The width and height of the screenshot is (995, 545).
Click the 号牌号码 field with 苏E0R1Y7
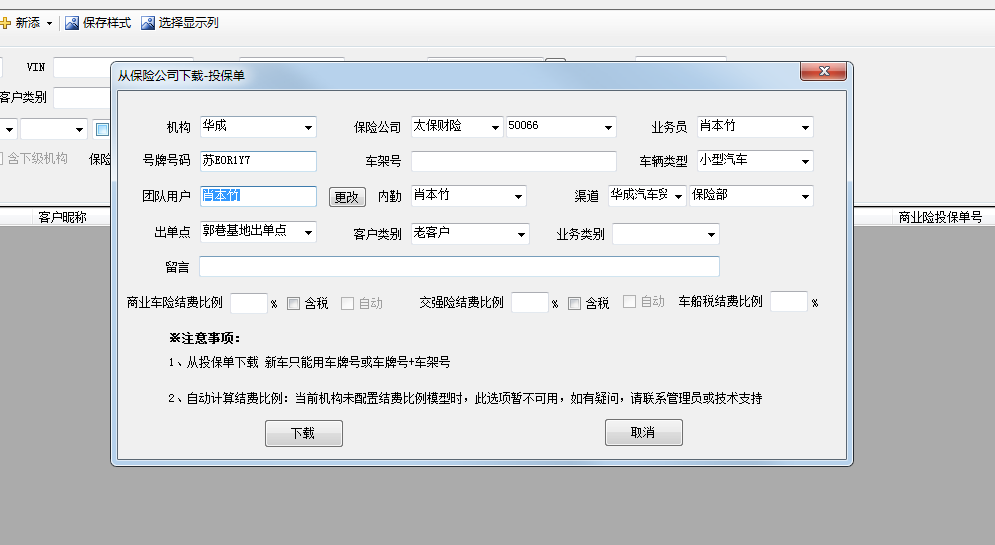(x=258, y=161)
